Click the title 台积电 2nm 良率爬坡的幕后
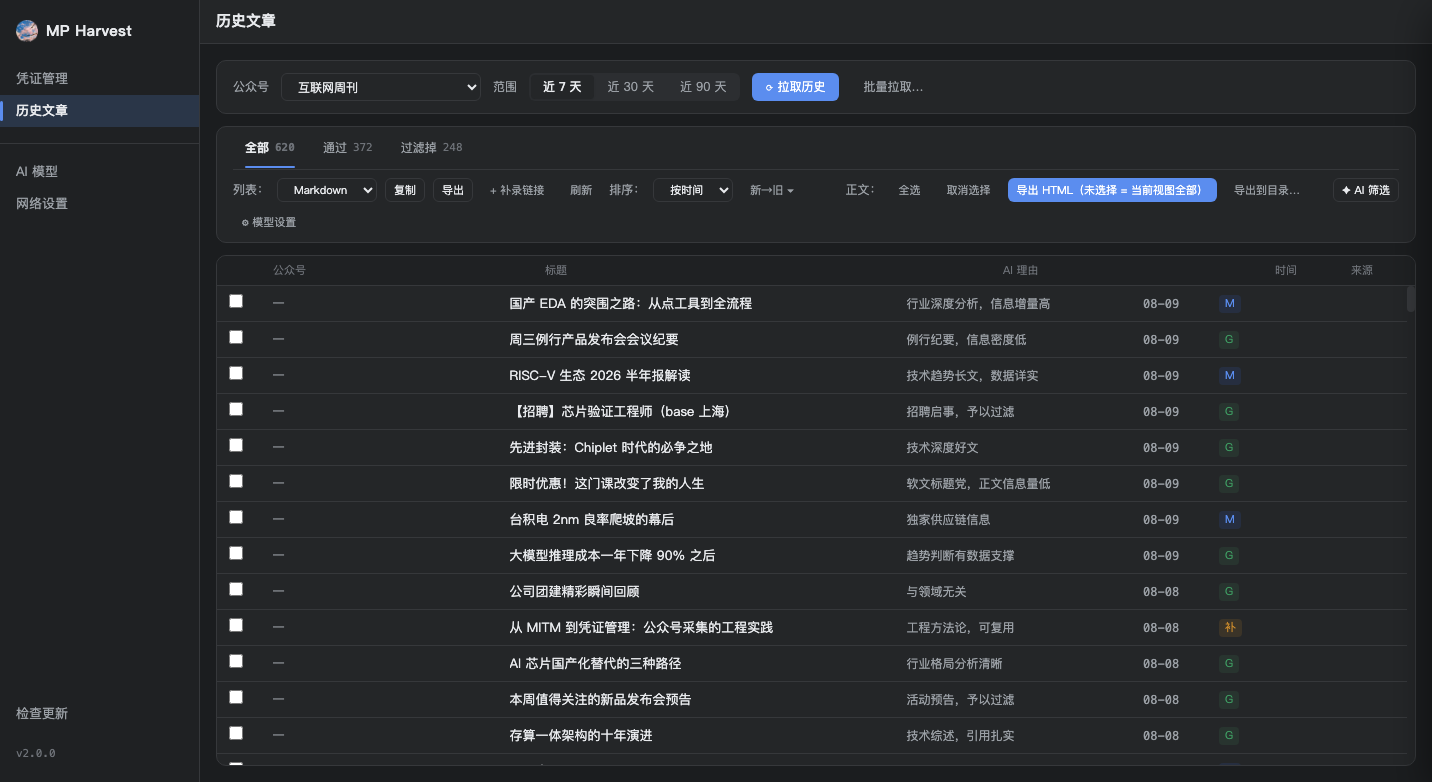 pyautogui.click(x=591, y=520)
